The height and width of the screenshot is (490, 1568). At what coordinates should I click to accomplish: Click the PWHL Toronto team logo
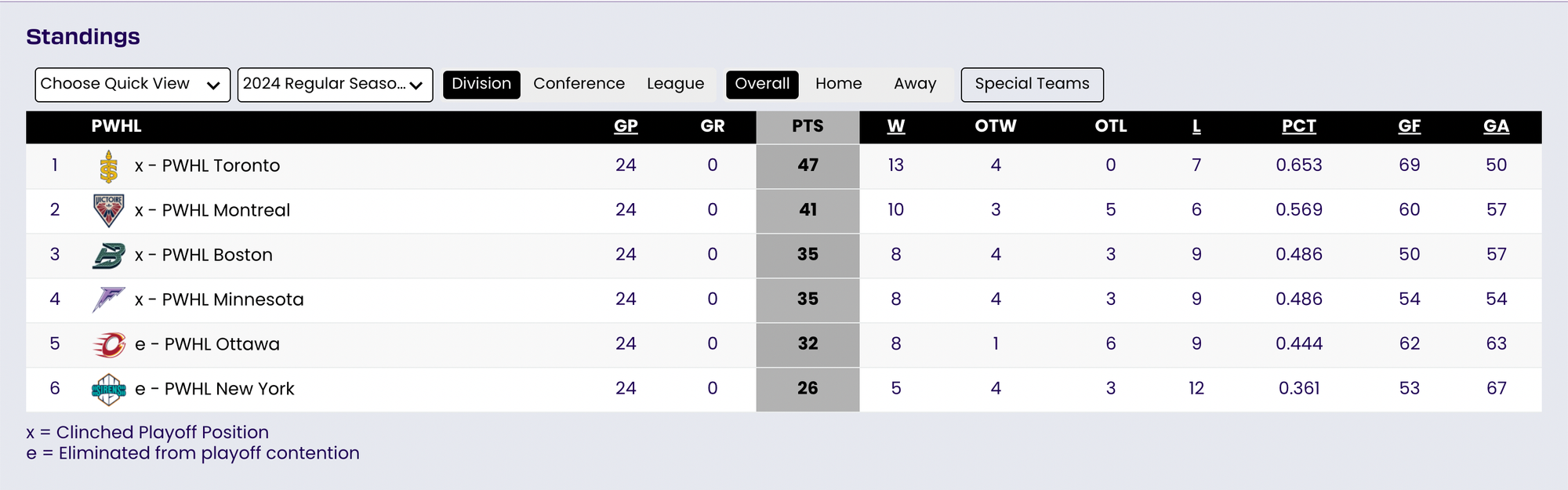[x=109, y=166]
